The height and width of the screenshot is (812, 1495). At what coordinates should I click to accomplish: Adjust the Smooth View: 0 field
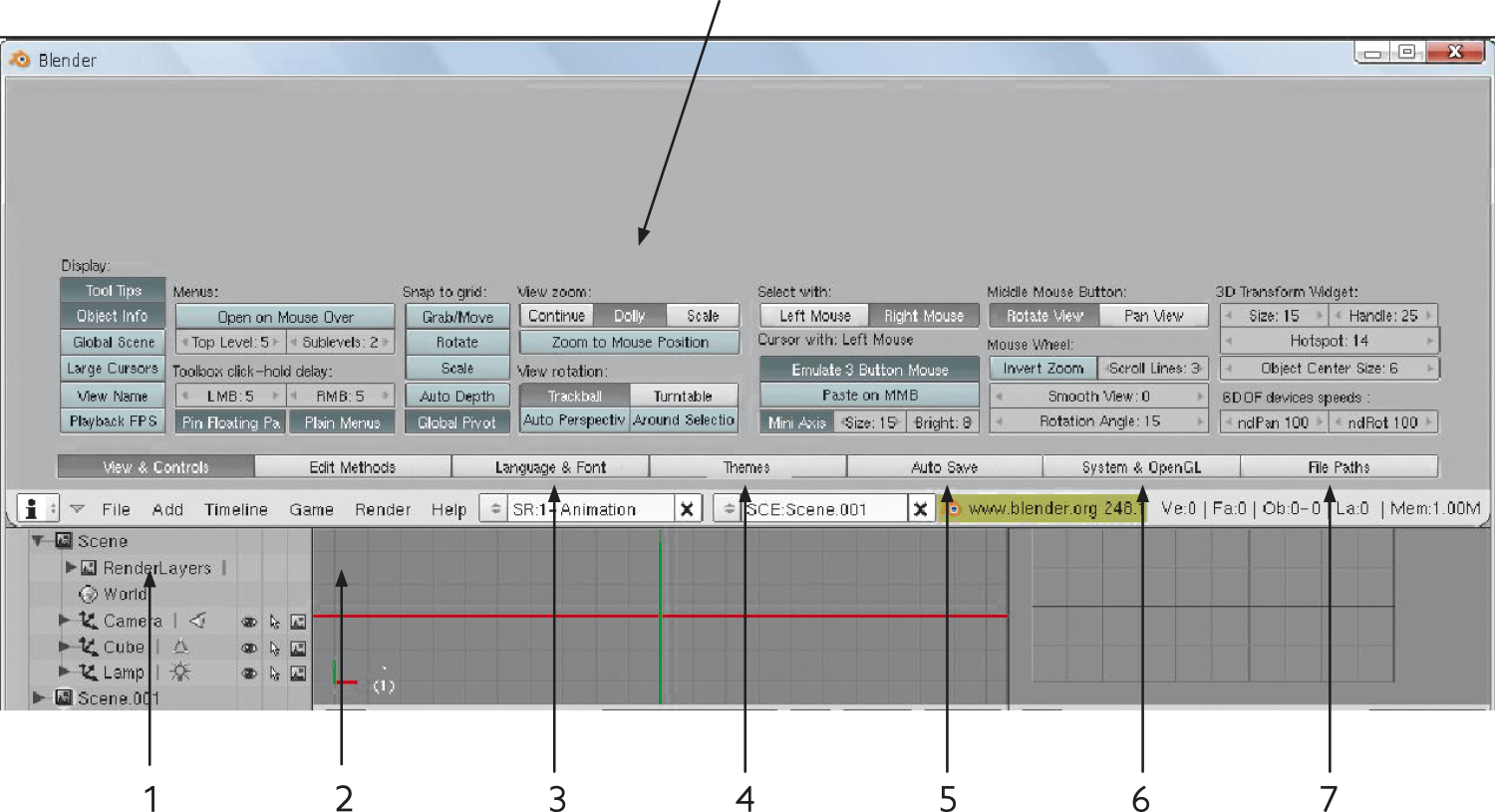tap(1099, 396)
